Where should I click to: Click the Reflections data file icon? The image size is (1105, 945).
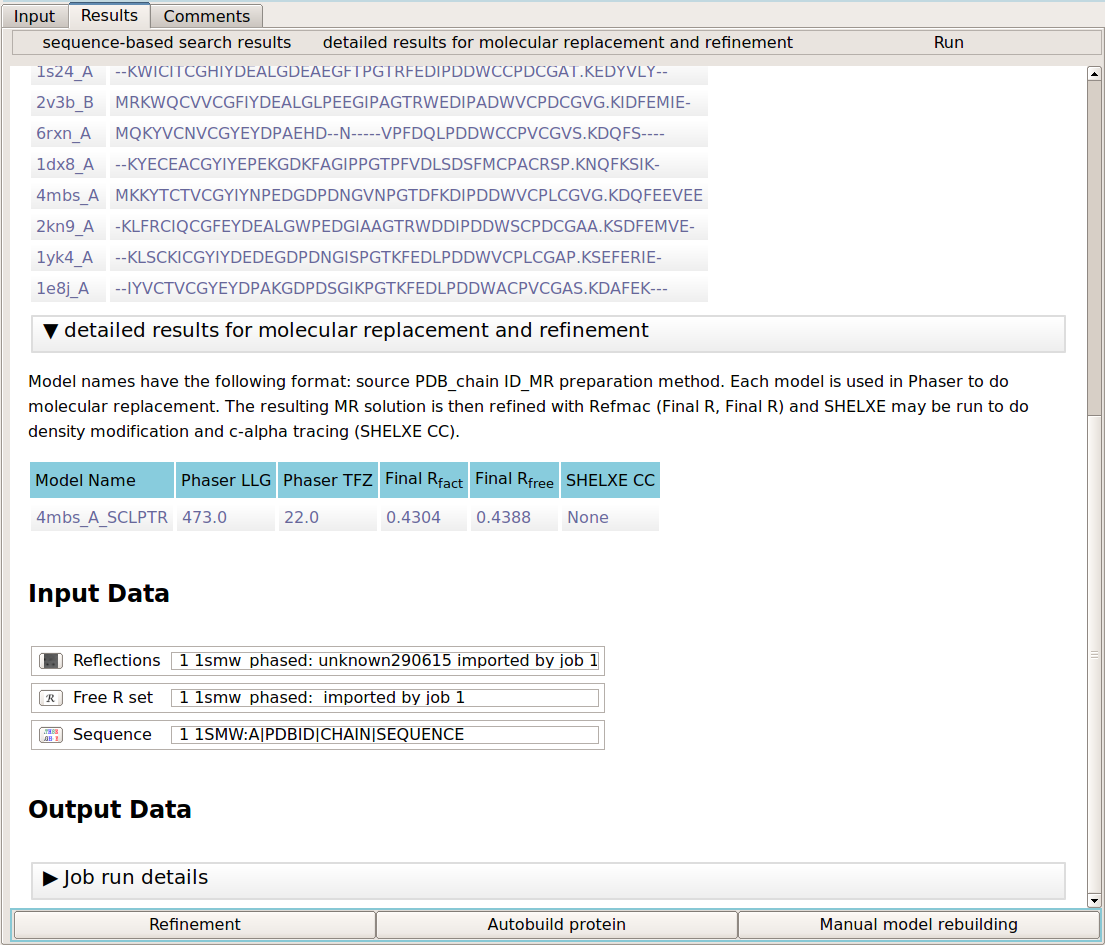tap(50, 661)
